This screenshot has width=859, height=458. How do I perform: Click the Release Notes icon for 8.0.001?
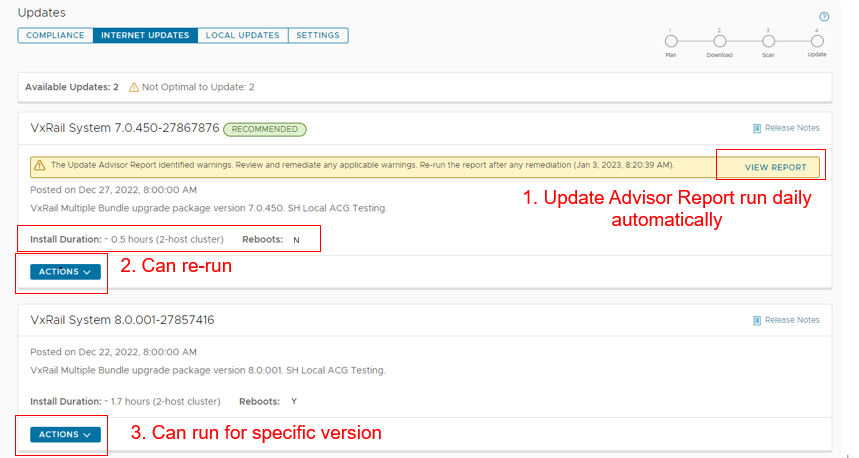click(x=757, y=320)
